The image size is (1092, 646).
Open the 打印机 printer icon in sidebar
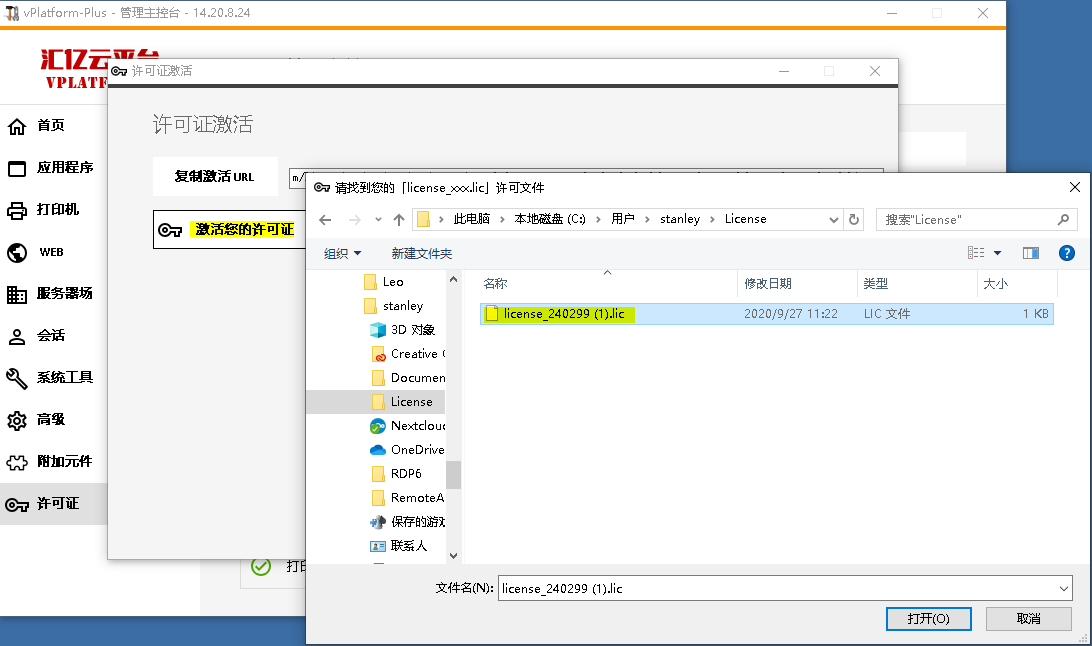[x=17, y=210]
